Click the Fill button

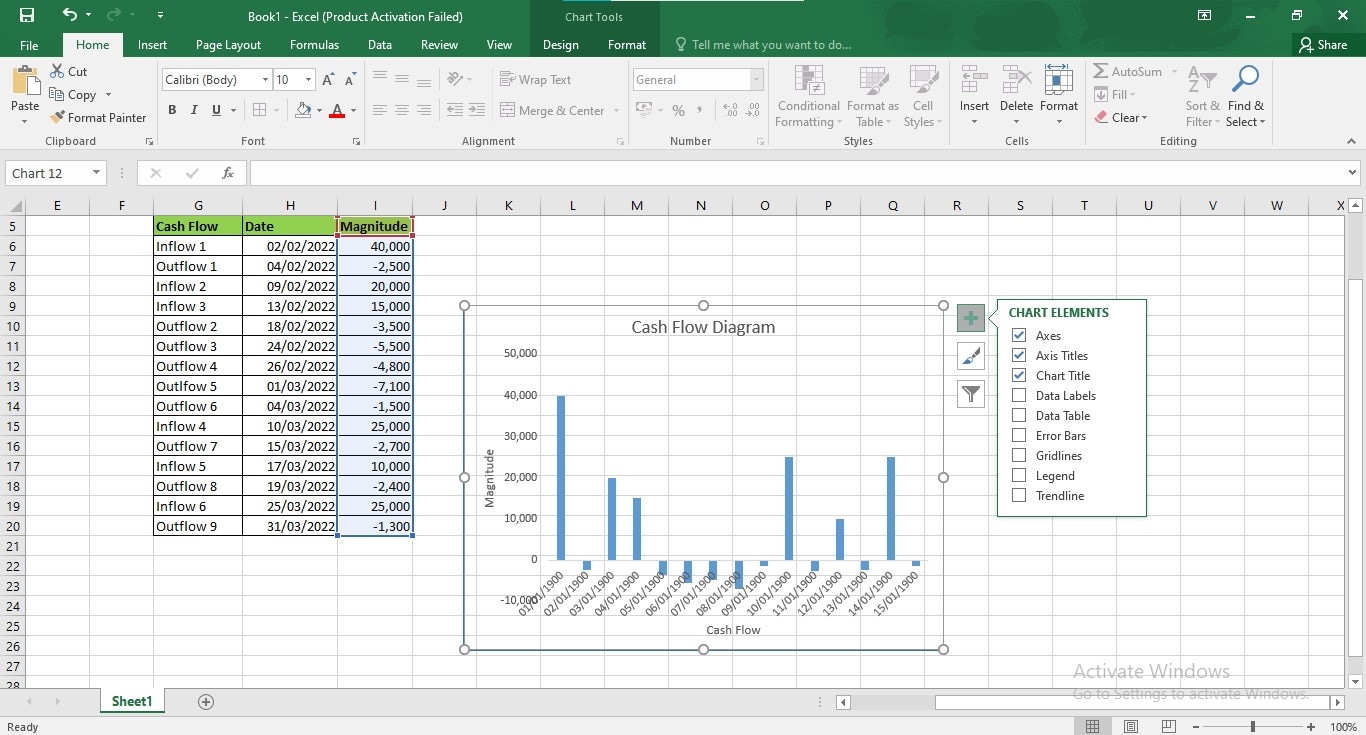pyautogui.click(x=1114, y=95)
